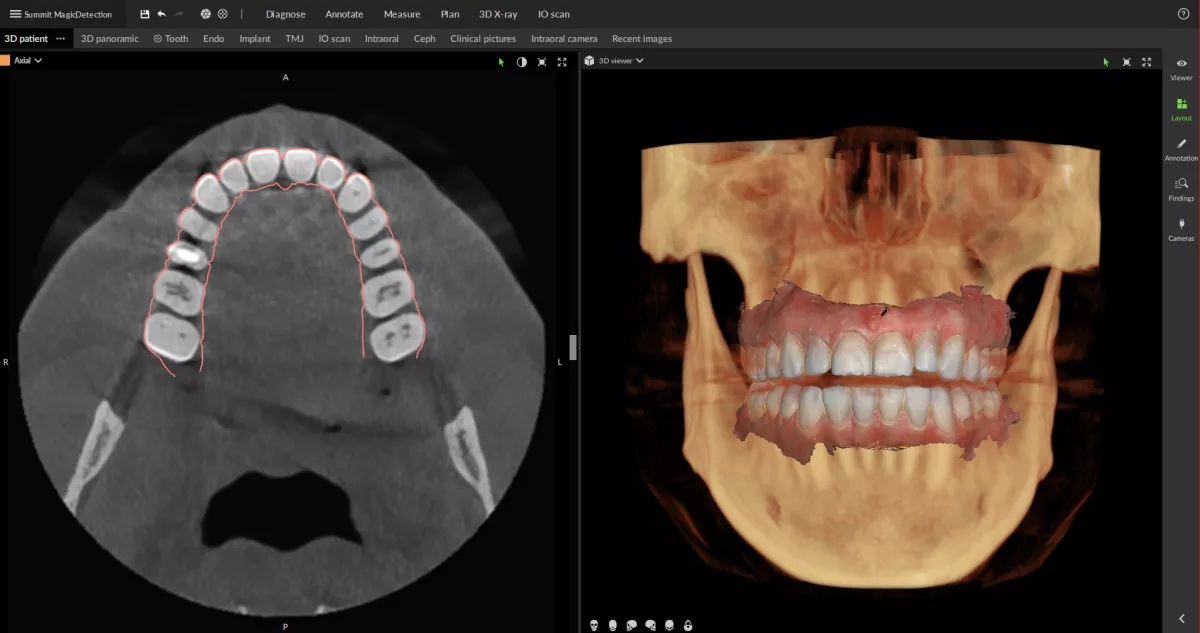This screenshot has height=633, width=1200.
Task: Click the save icon in top toolbar
Action: [x=145, y=14]
